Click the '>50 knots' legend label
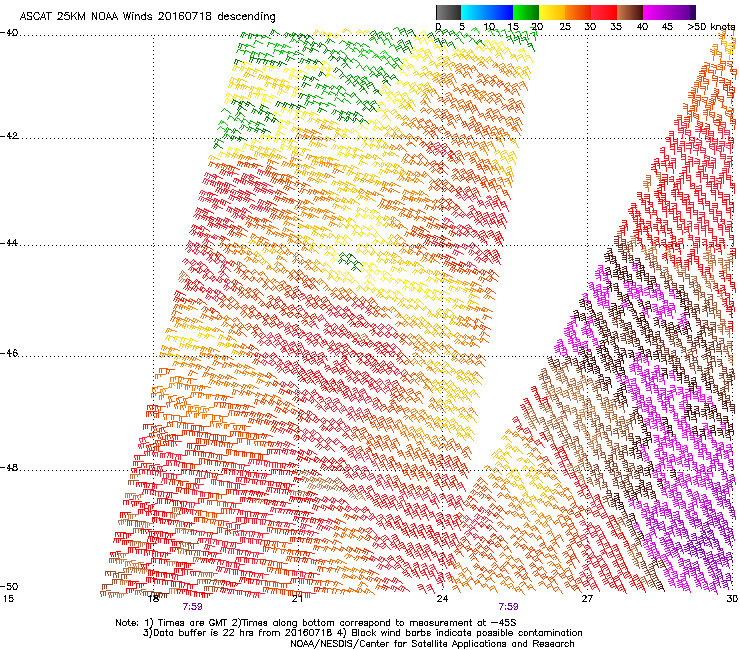The image size is (740, 650). tap(711, 27)
